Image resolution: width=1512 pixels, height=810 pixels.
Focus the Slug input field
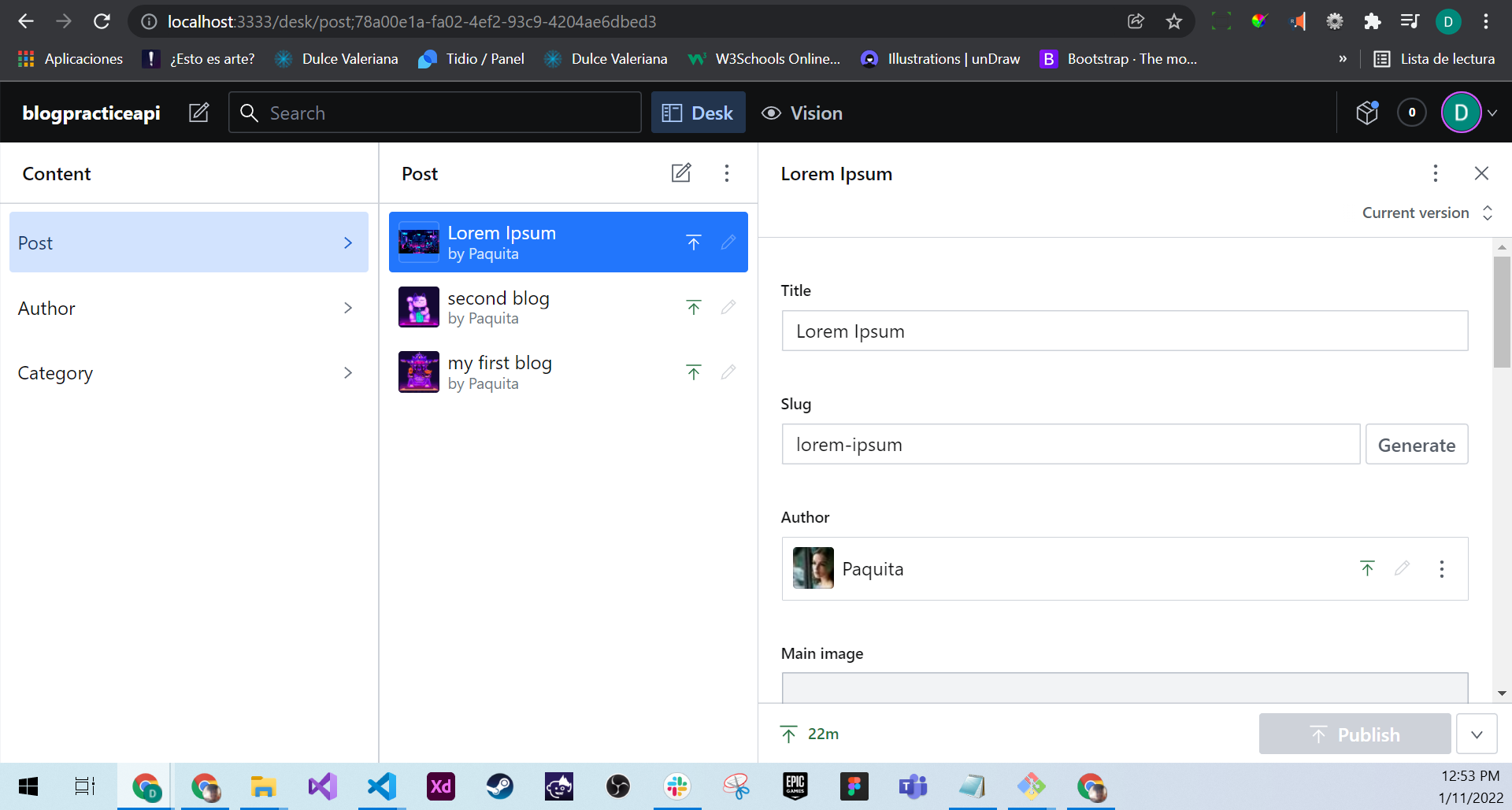[1071, 444]
